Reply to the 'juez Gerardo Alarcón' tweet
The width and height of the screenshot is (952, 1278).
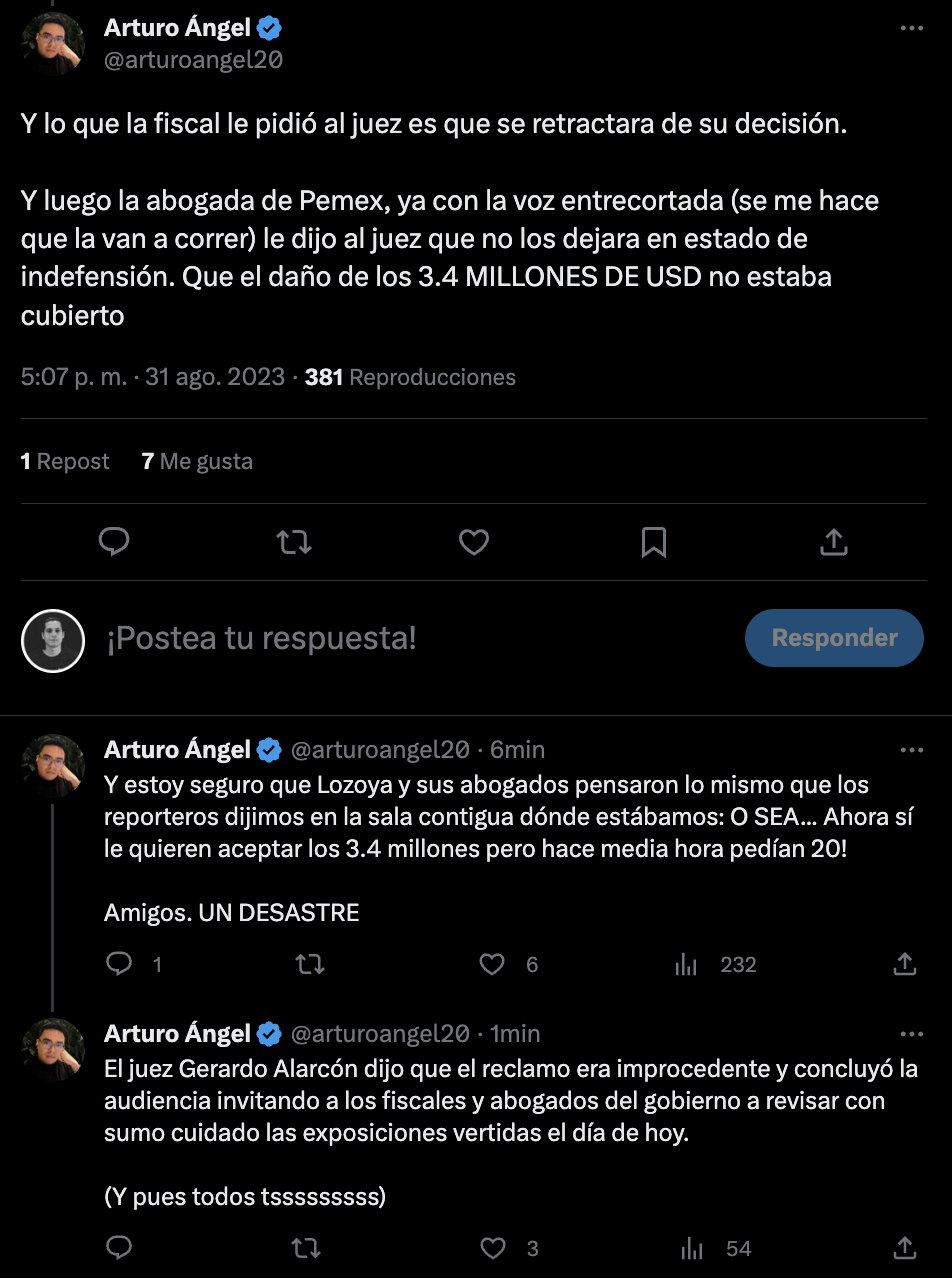pyautogui.click(x=119, y=1248)
